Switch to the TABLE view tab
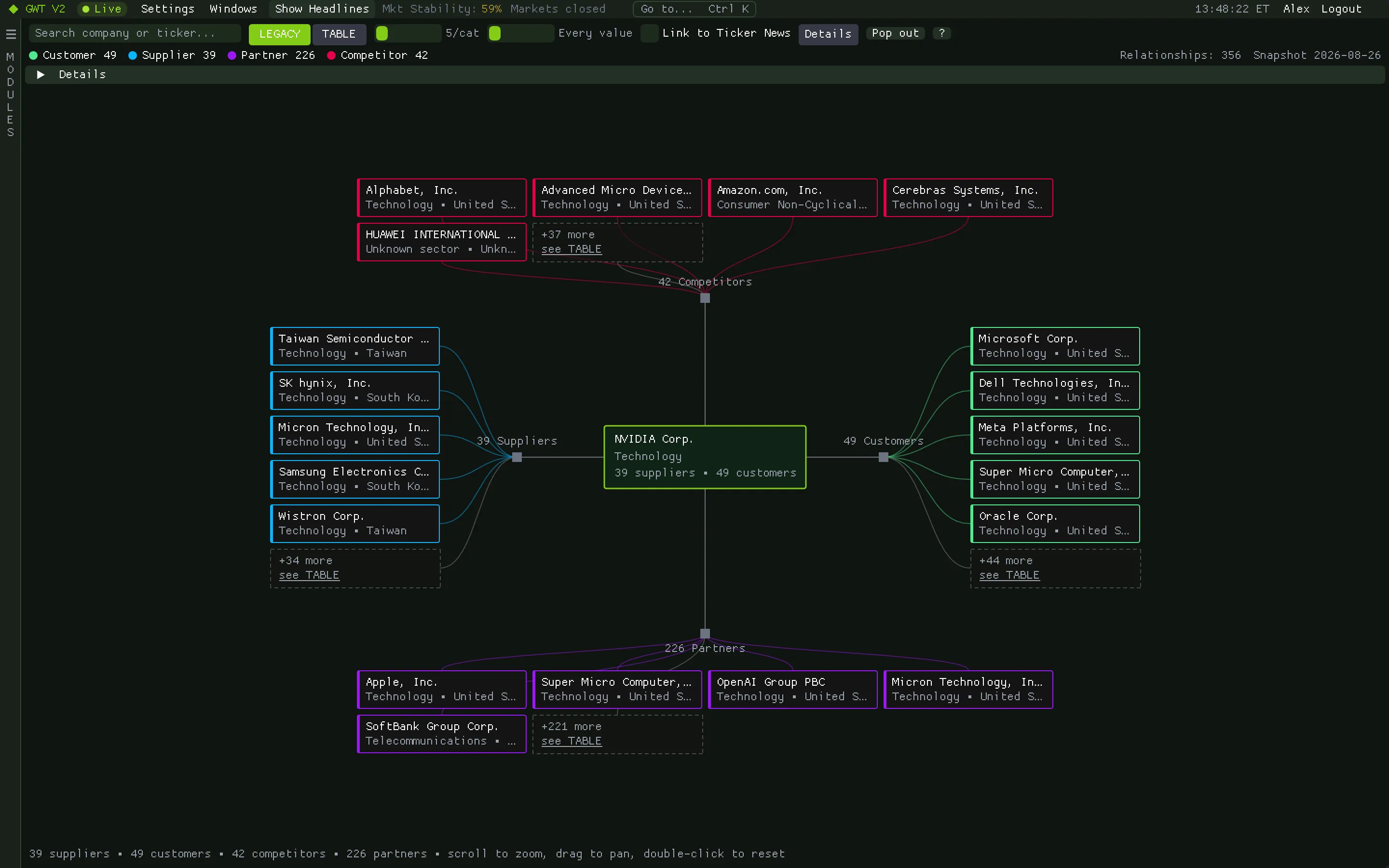 tap(339, 34)
